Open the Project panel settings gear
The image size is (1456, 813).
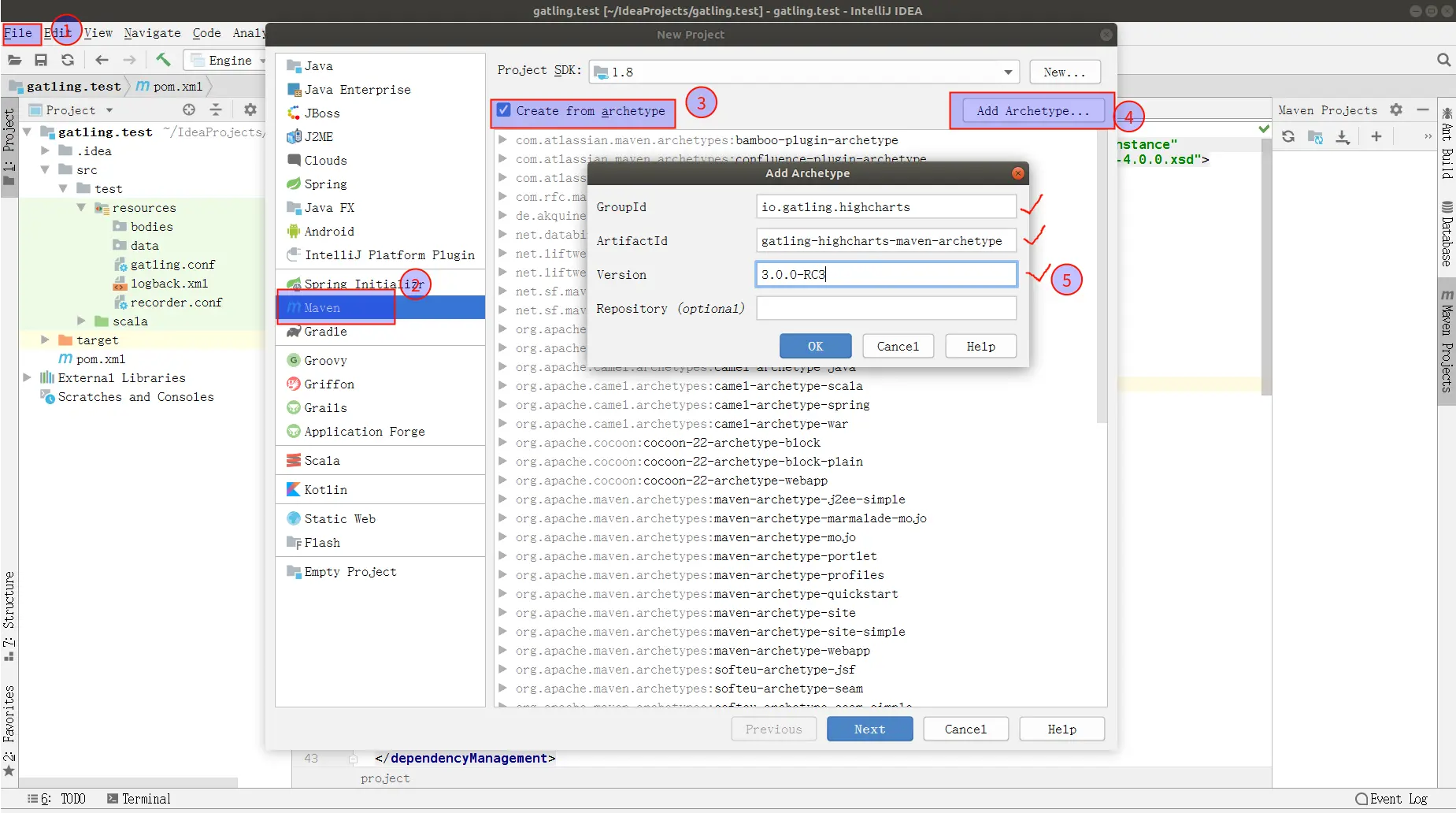pos(250,110)
